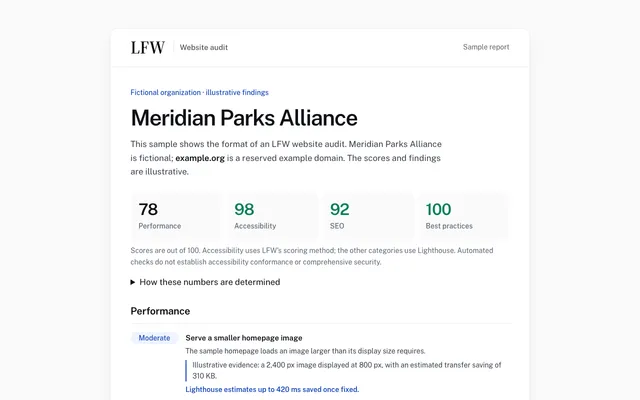Click the 'Moderate' severity badge
The height and width of the screenshot is (400, 640).
click(x=154, y=338)
